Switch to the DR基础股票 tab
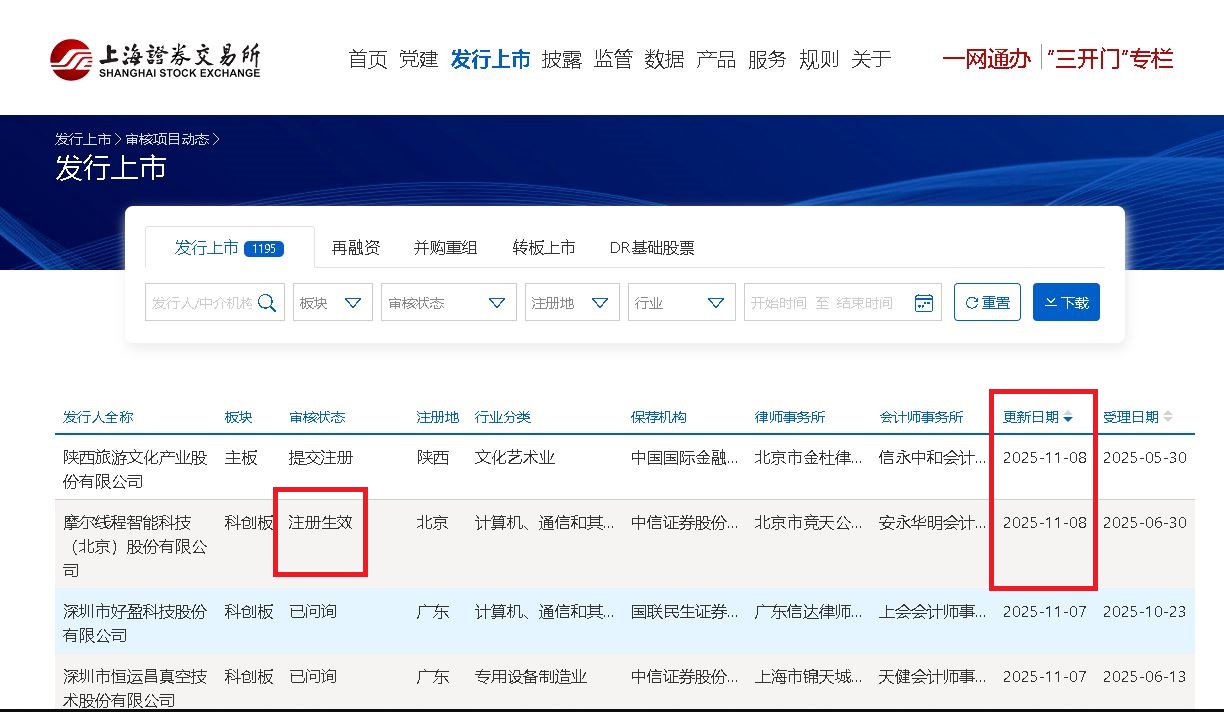The width and height of the screenshot is (1224, 712). point(652,248)
